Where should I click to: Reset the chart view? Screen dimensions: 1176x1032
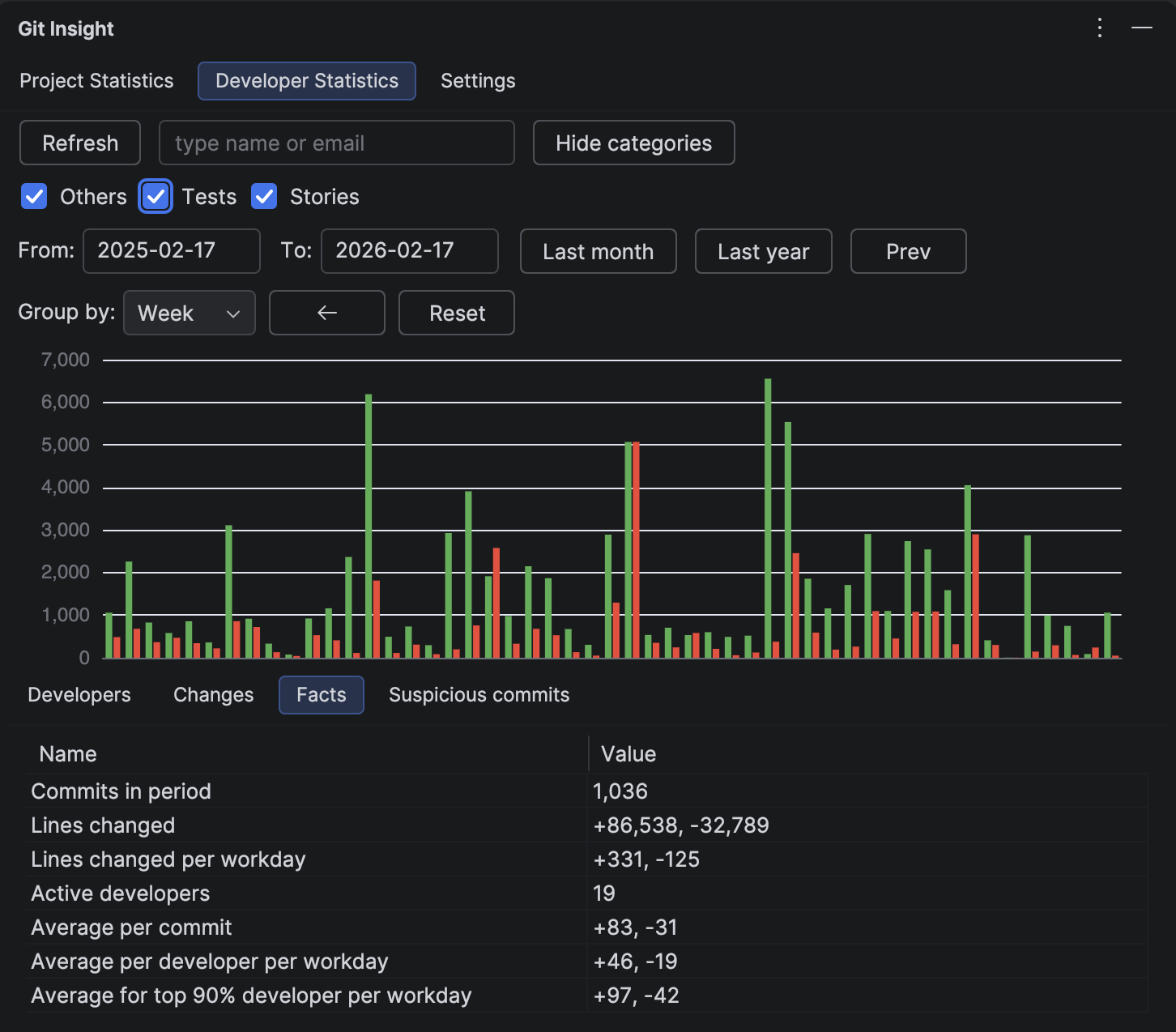click(456, 313)
